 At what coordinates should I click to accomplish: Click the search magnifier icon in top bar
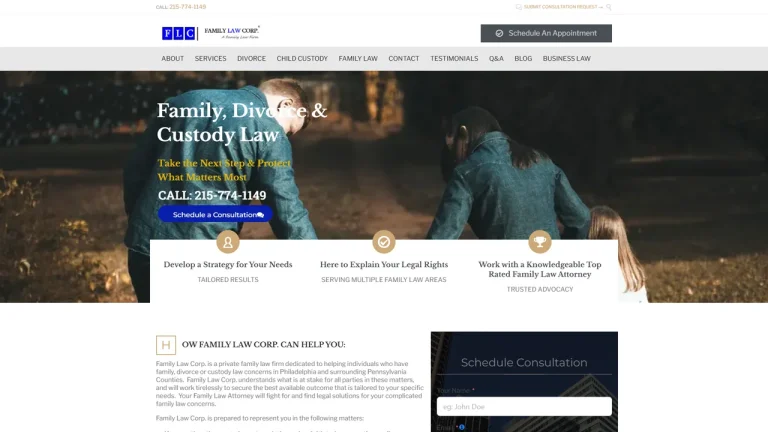point(609,7)
